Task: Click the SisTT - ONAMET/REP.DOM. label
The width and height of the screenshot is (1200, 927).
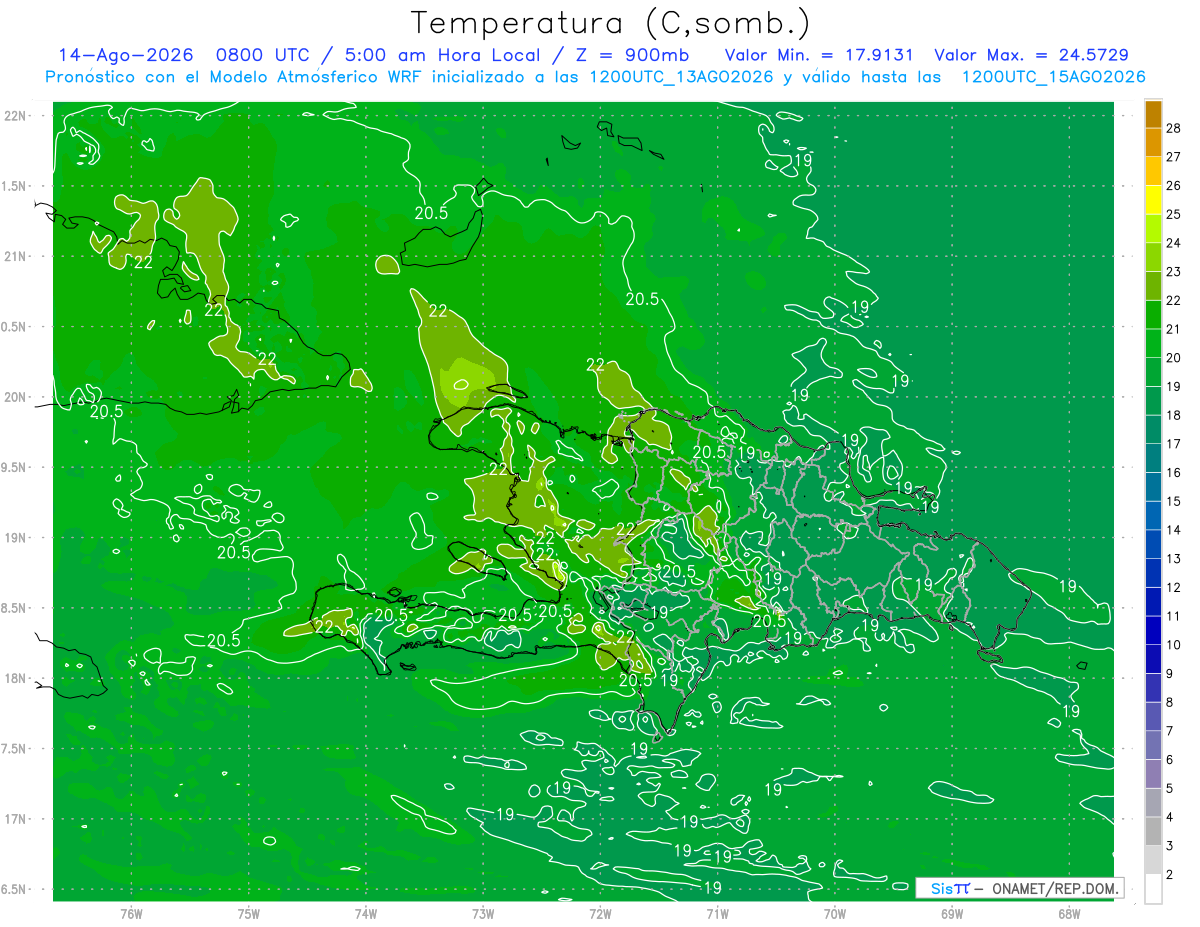Action: coord(1019,888)
